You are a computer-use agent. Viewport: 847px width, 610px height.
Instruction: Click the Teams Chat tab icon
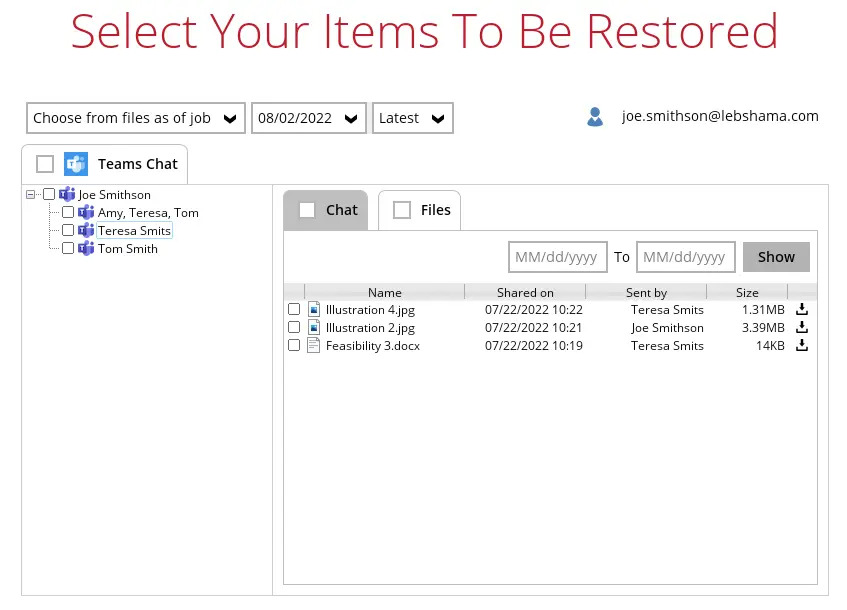click(x=76, y=164)
